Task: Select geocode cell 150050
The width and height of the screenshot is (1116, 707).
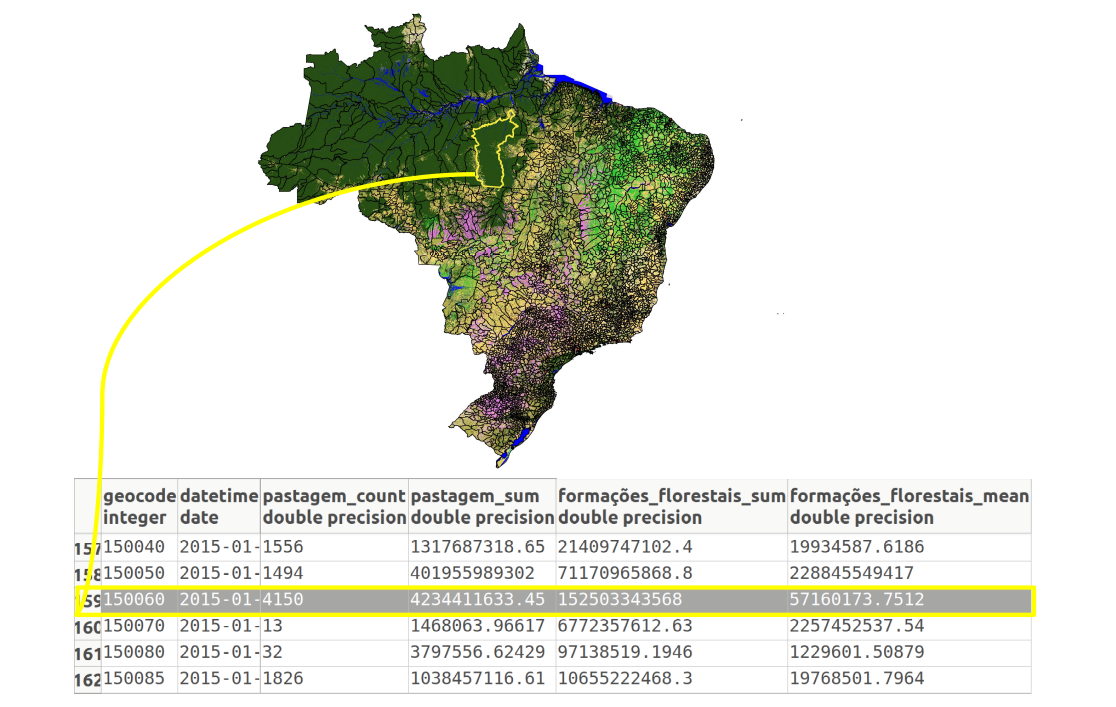Action: coord(135,573)
